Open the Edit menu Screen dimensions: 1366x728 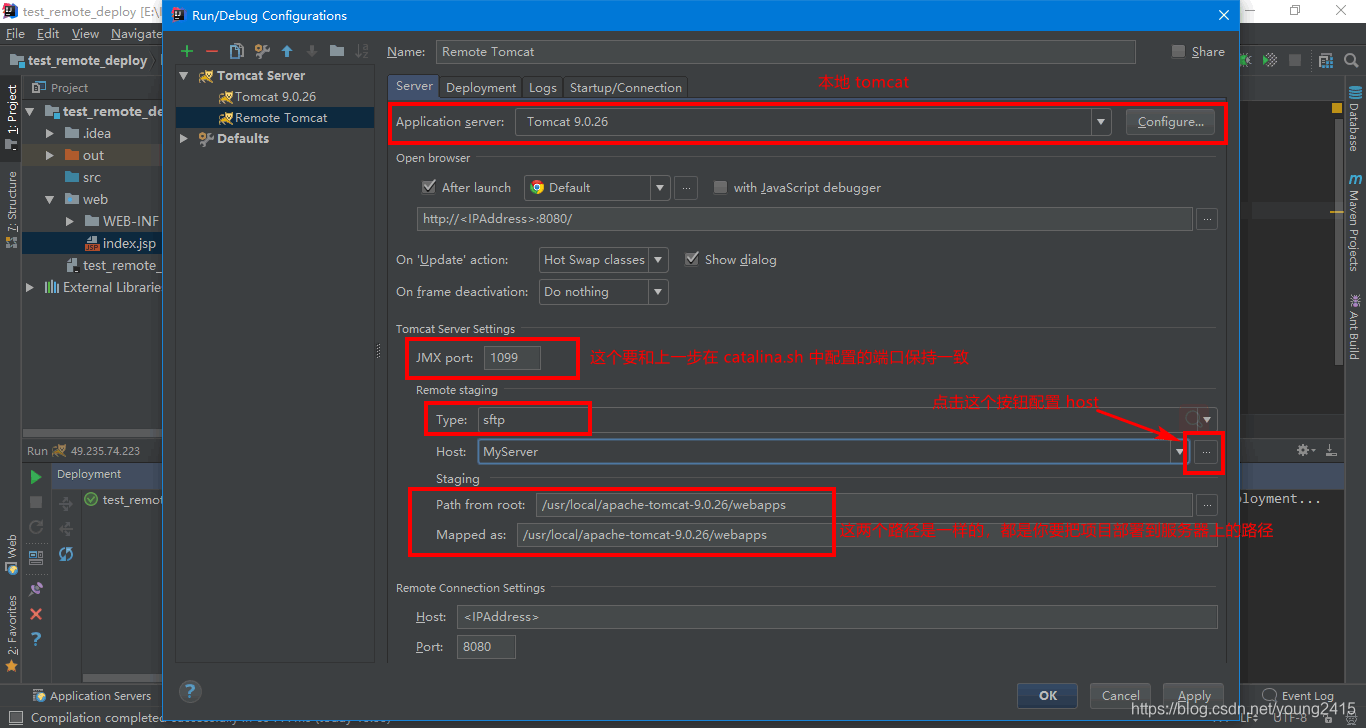click(48, 33)
